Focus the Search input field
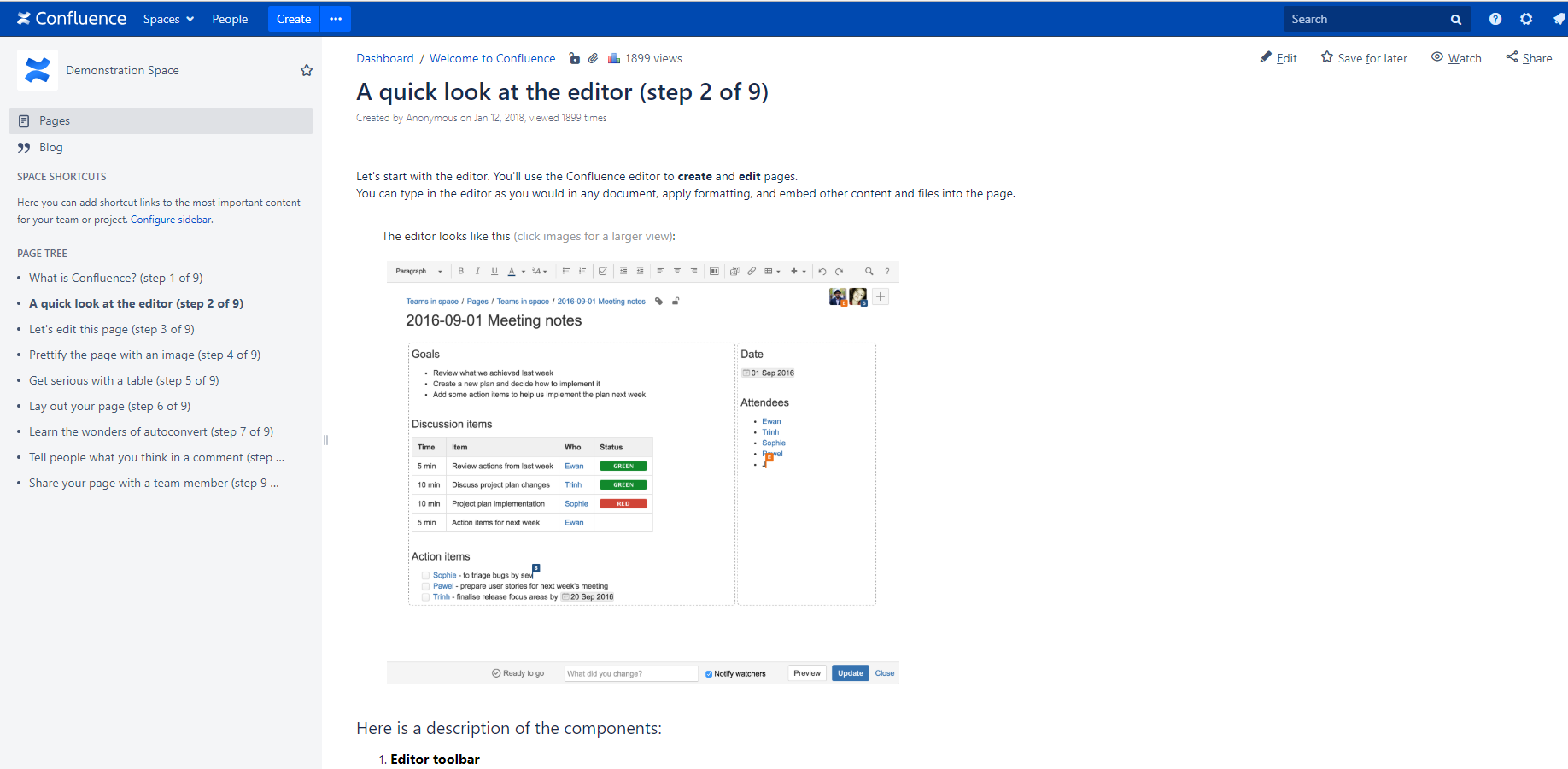 pyautogui.click(x=1366, y=19)
